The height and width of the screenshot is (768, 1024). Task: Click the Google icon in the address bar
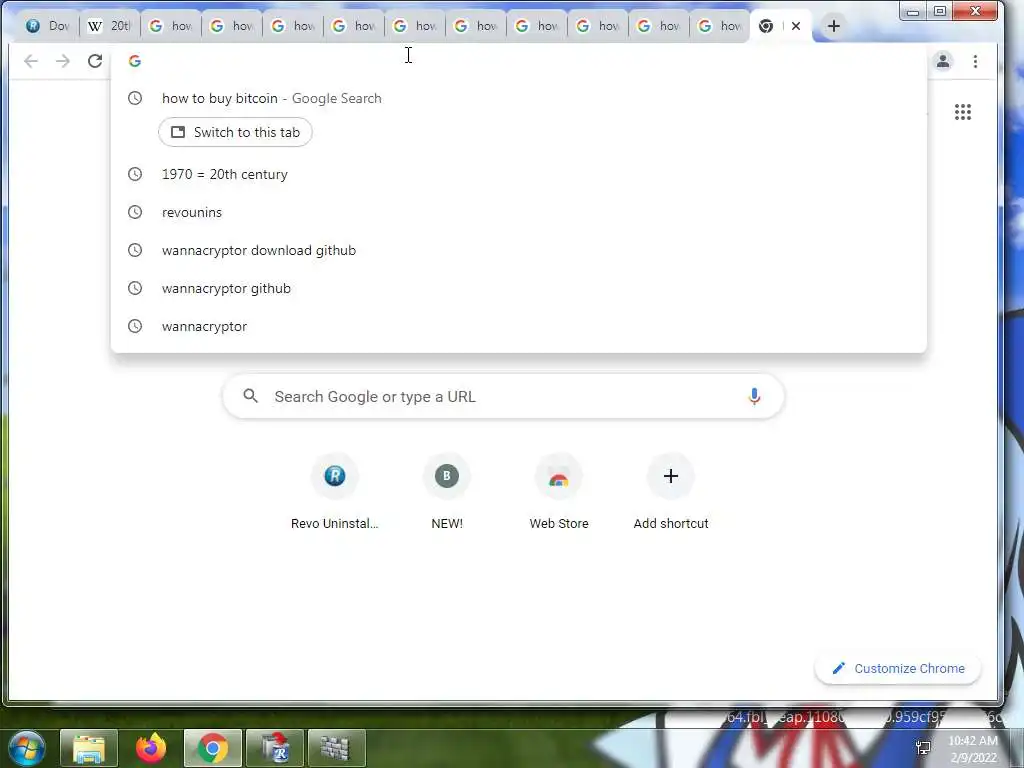(135, 61)
